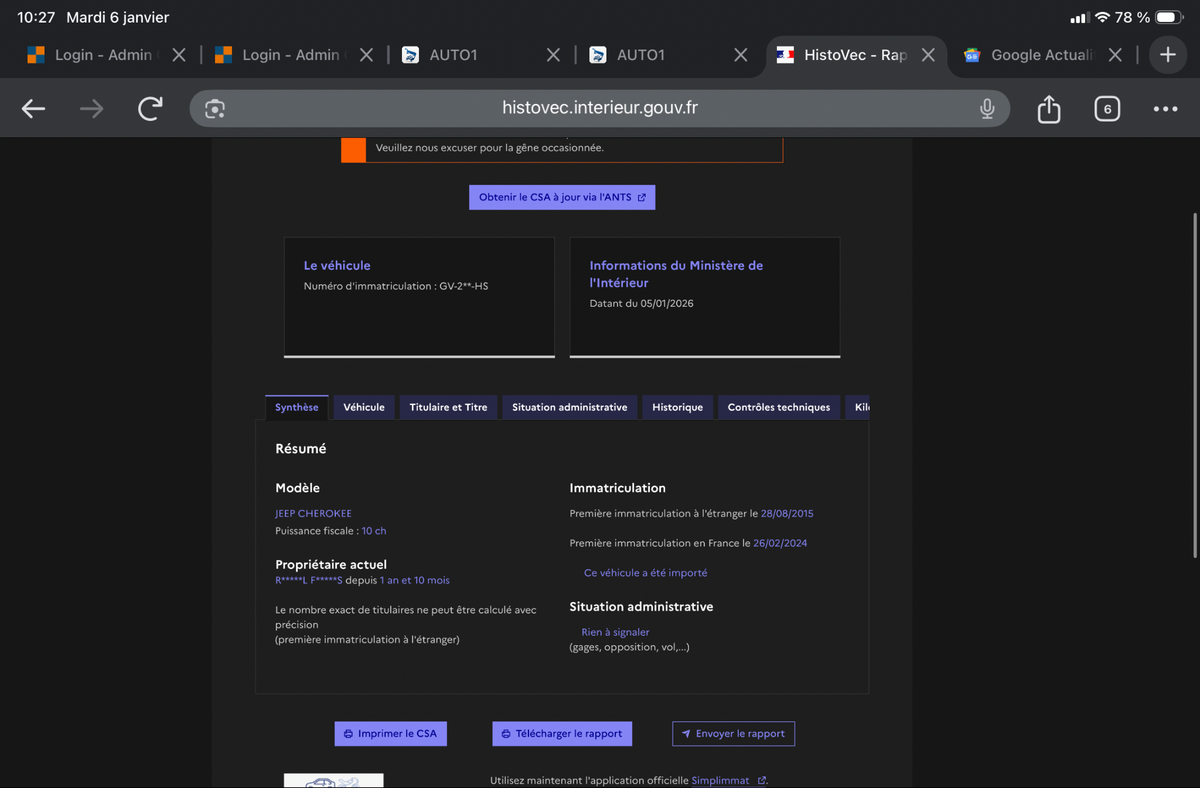The height and width of the screenshot is (788, 1200).
Task: Switch to the Véhicule tab
Action: pos(364,407)
